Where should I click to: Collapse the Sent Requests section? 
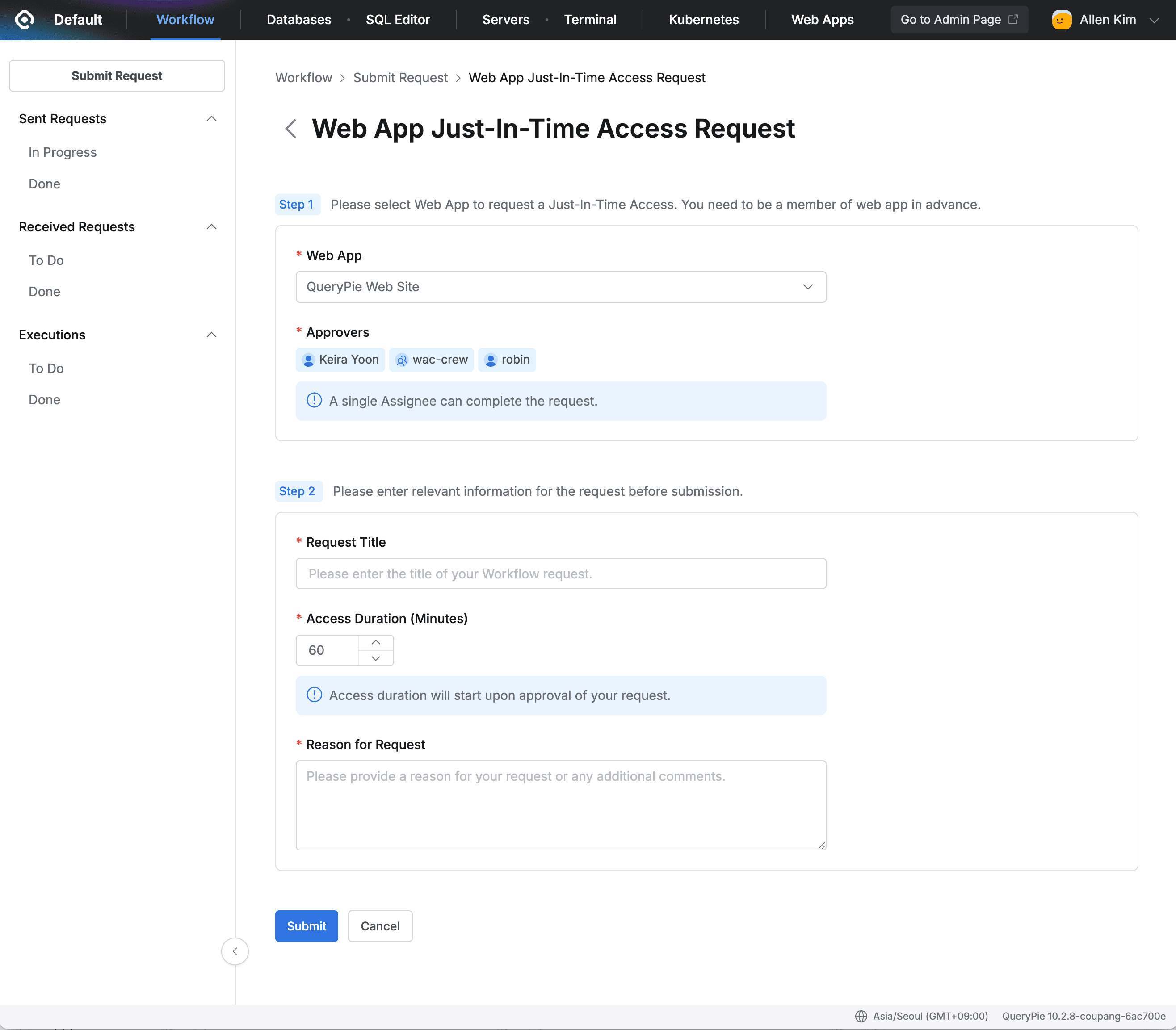tap(211, 118)
